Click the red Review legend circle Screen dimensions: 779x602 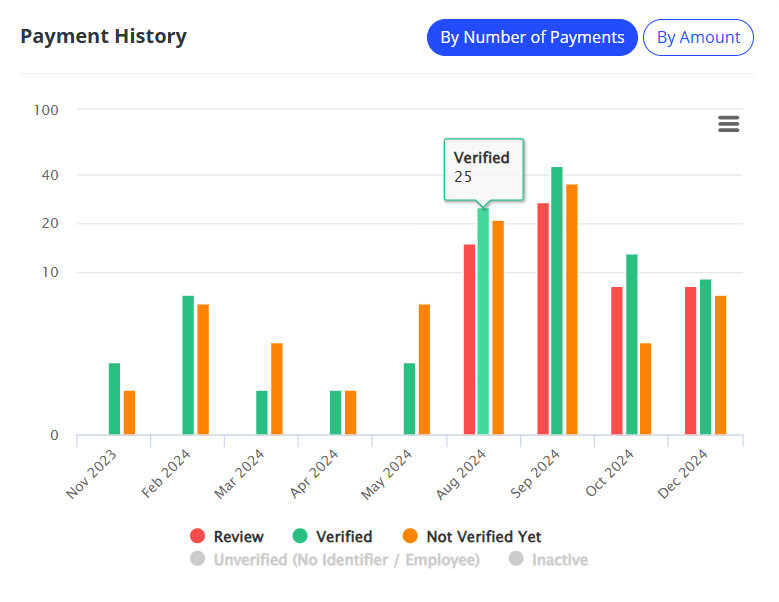198,537
